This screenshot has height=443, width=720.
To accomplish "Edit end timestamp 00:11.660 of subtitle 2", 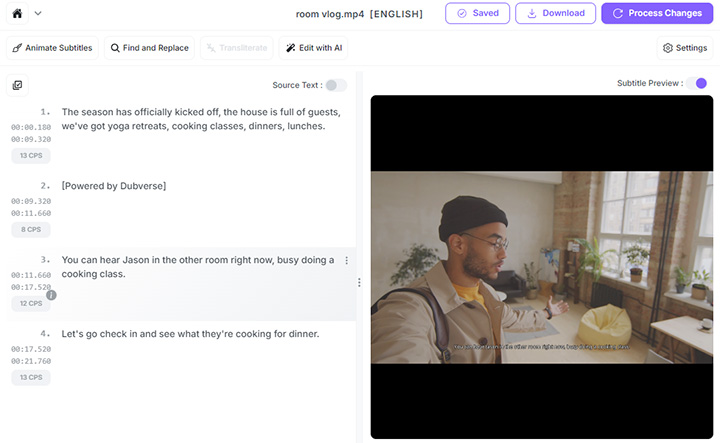I will (31, 213).
